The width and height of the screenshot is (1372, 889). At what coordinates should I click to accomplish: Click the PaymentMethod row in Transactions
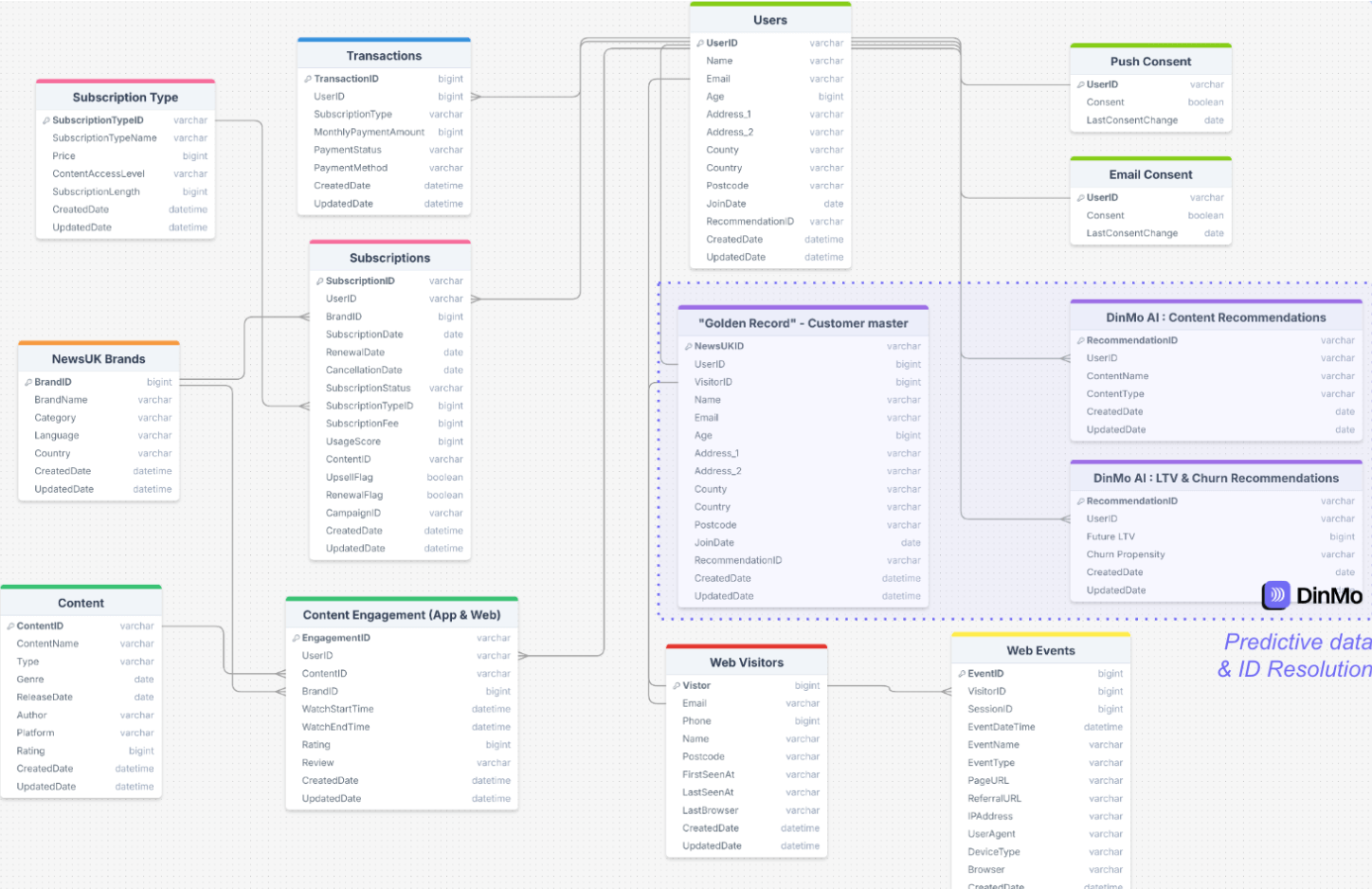tap(384, 168)
